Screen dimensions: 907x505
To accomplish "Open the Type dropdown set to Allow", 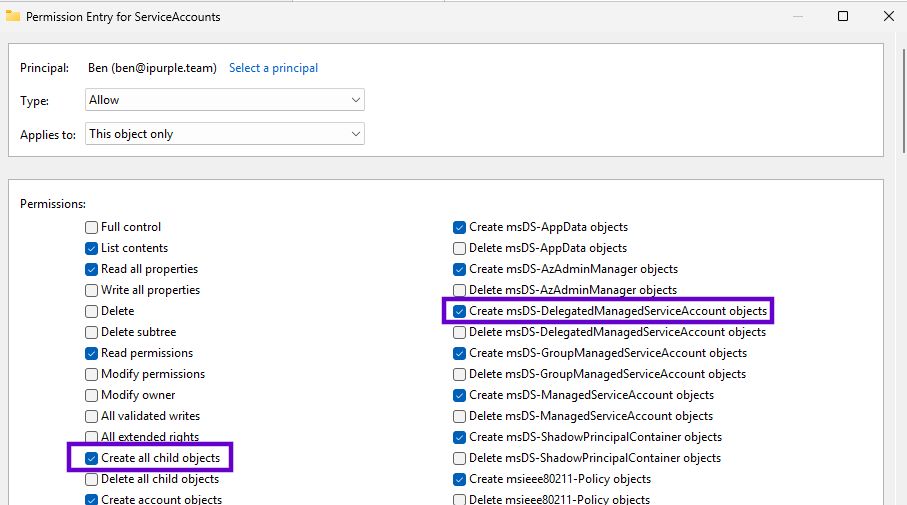I will pyautogui.click(x=225, y=100).
